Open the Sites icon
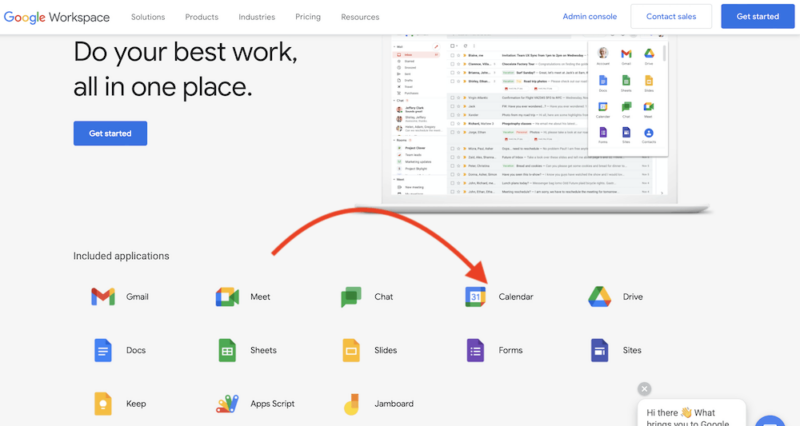 coord(599,350)
